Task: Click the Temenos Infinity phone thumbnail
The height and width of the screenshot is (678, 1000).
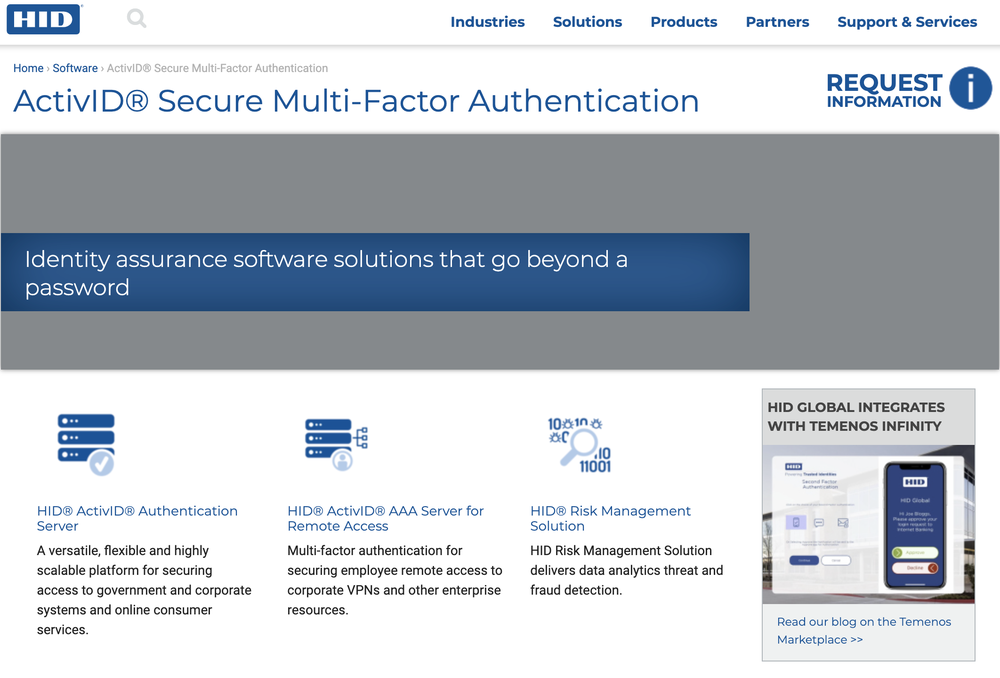Action: [x=869, y=524]
